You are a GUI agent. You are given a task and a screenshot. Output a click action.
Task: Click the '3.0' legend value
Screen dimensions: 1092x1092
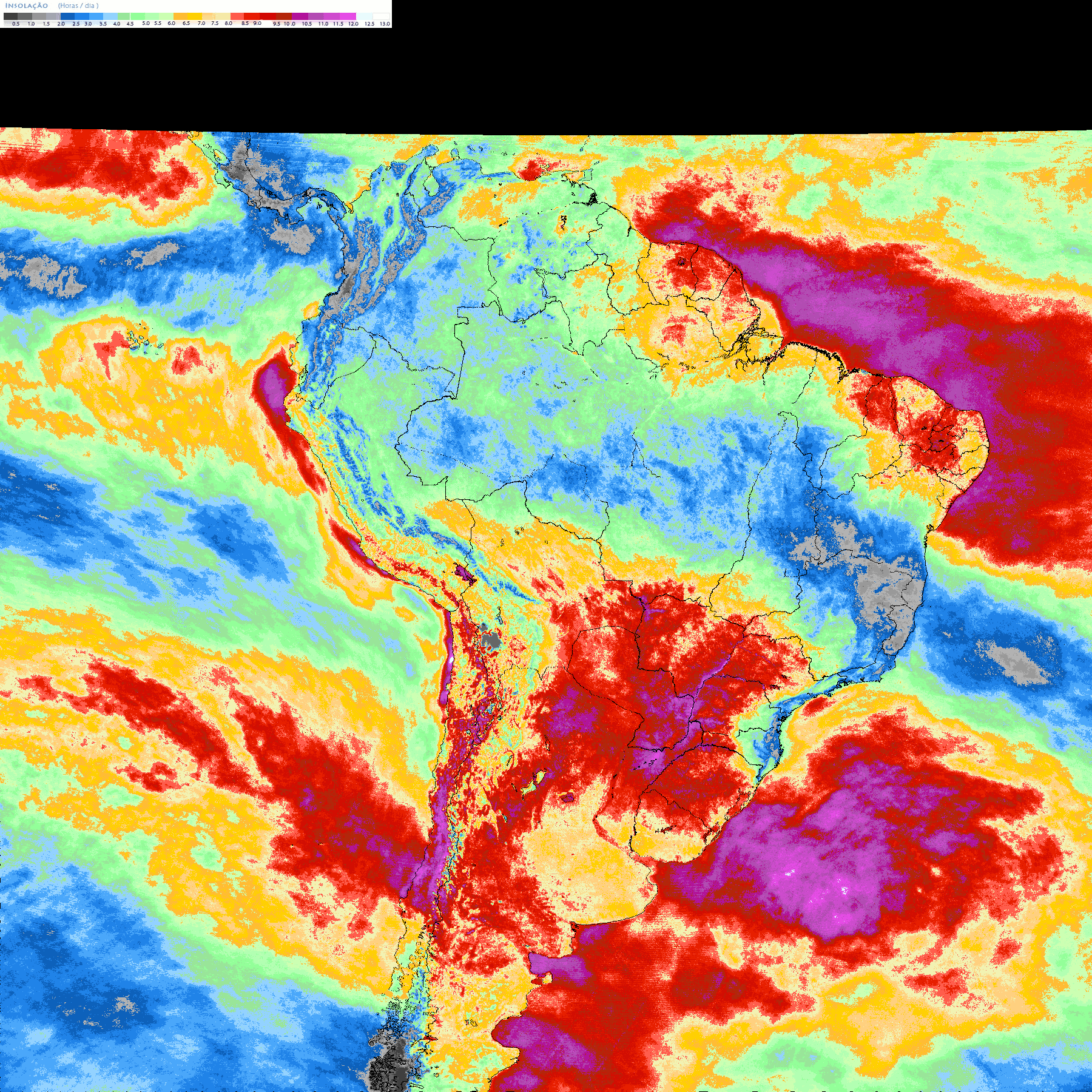(x=88, y=24)
